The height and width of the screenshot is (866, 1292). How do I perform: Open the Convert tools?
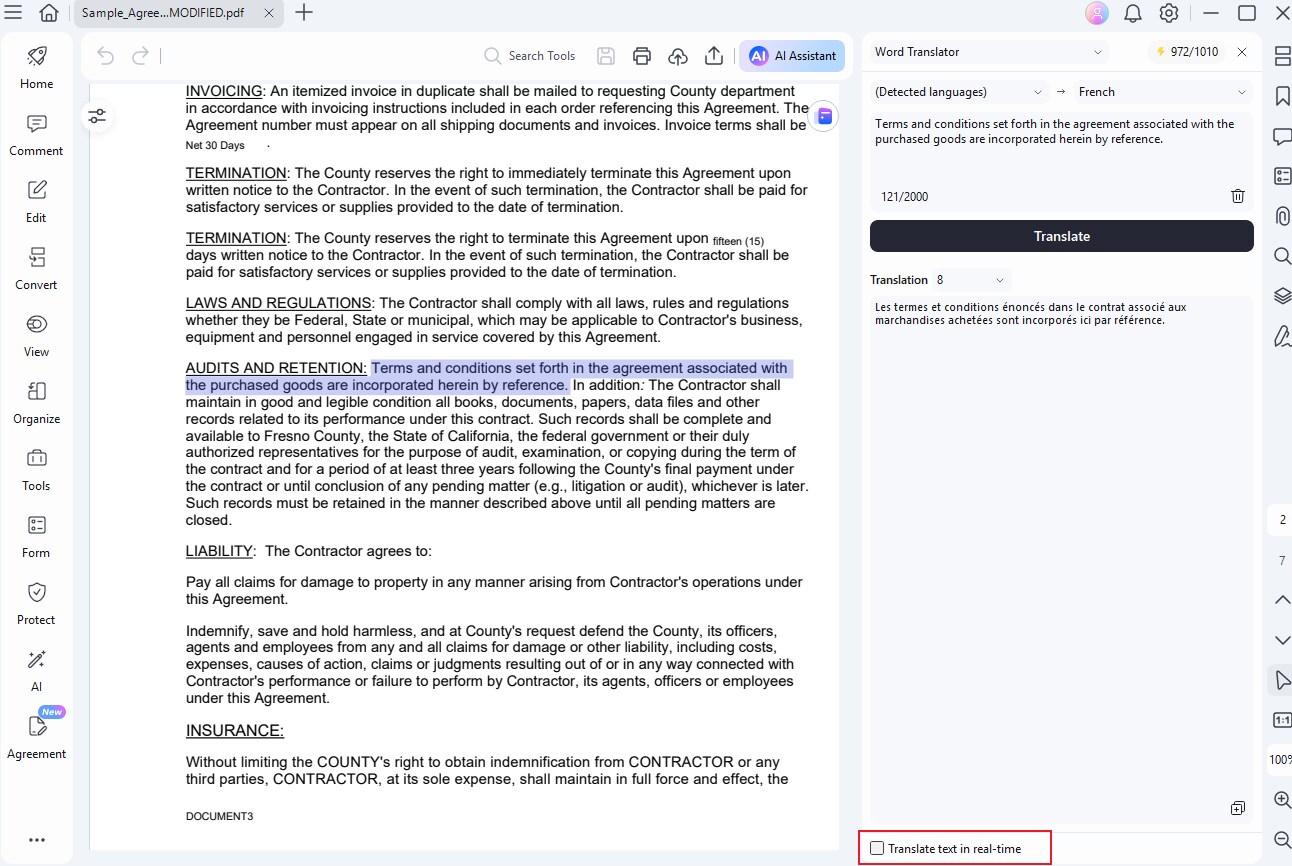pos(37,268)
